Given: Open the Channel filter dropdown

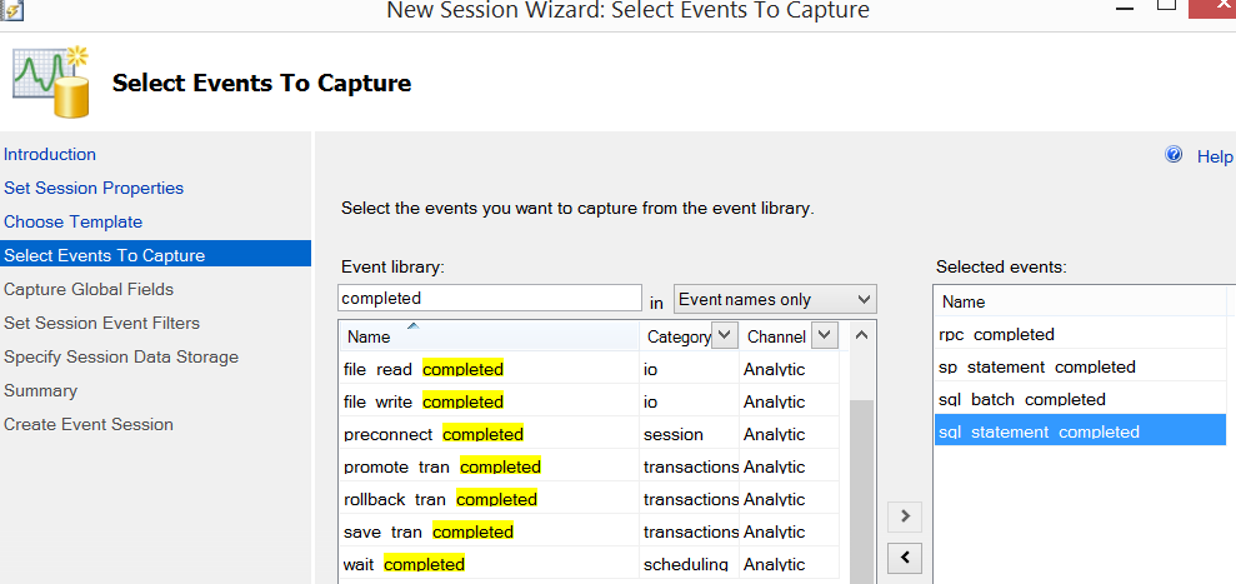Looking at the screenshot, I should click(824, 335).
